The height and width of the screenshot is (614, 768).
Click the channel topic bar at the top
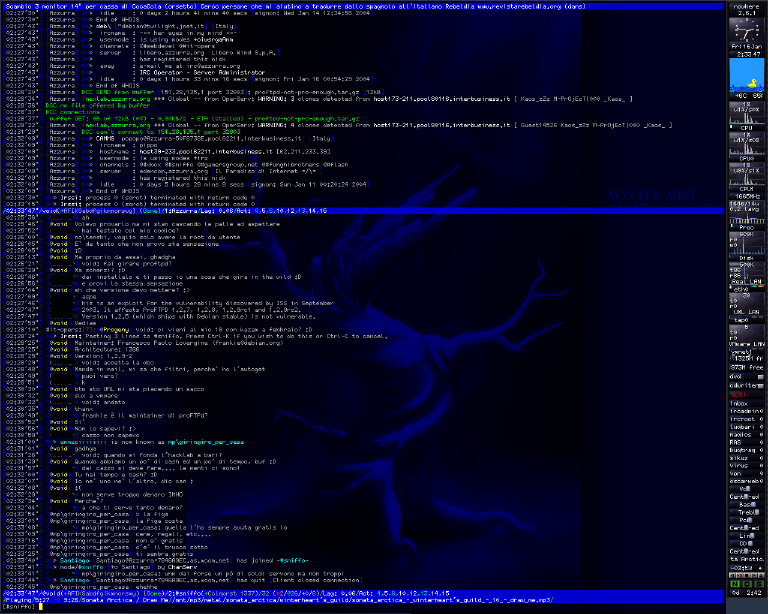point(362,6)
